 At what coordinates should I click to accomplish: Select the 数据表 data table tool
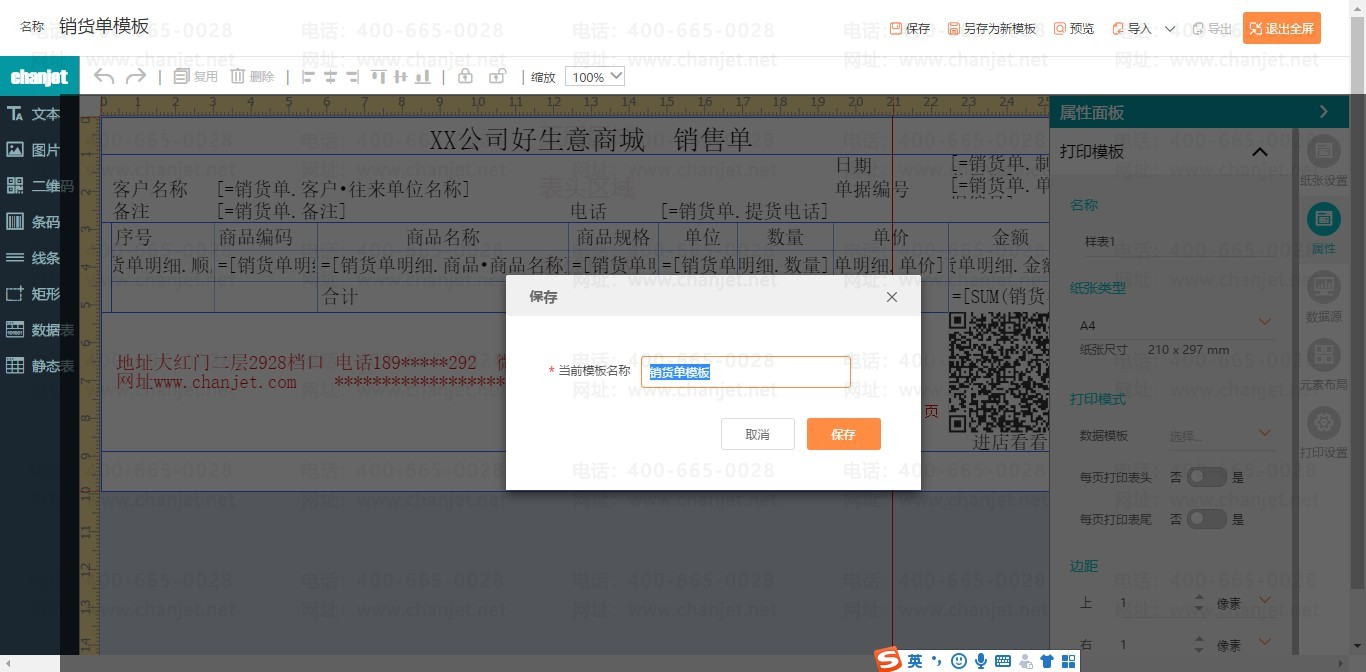click(40, 330)
